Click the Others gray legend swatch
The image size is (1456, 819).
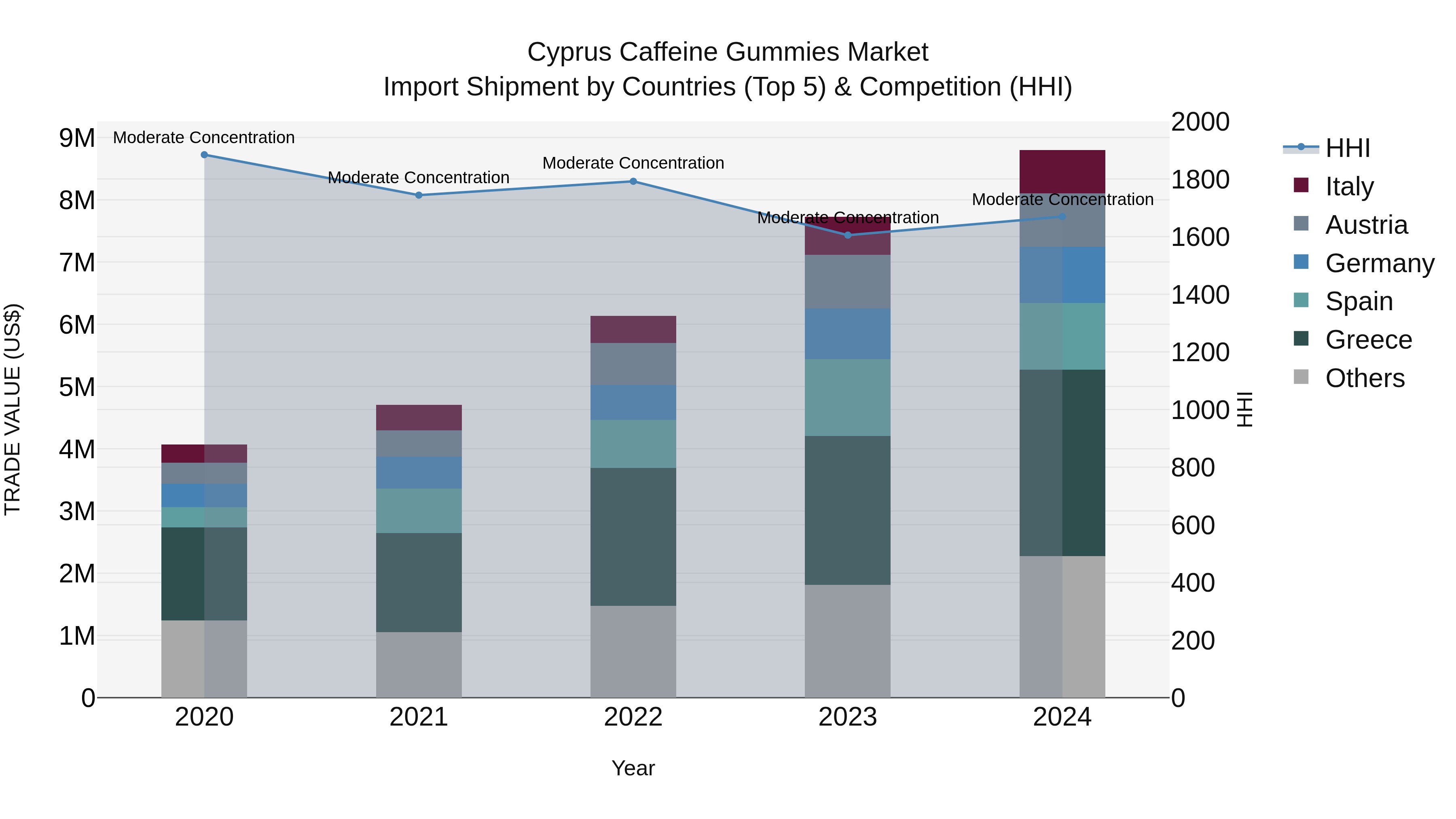(1301, 377)
